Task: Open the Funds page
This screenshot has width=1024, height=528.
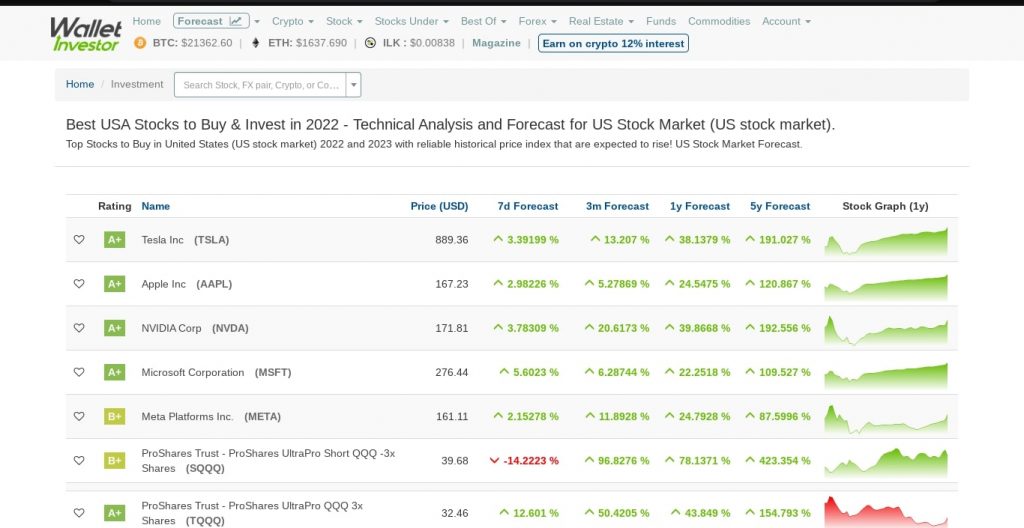Action: click(661, 21)
